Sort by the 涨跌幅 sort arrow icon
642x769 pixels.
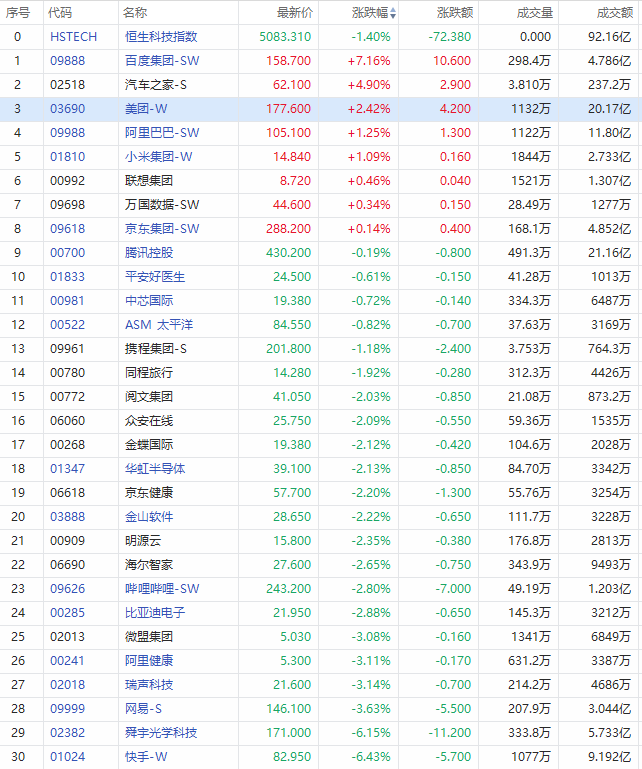(x=393, y=13)
